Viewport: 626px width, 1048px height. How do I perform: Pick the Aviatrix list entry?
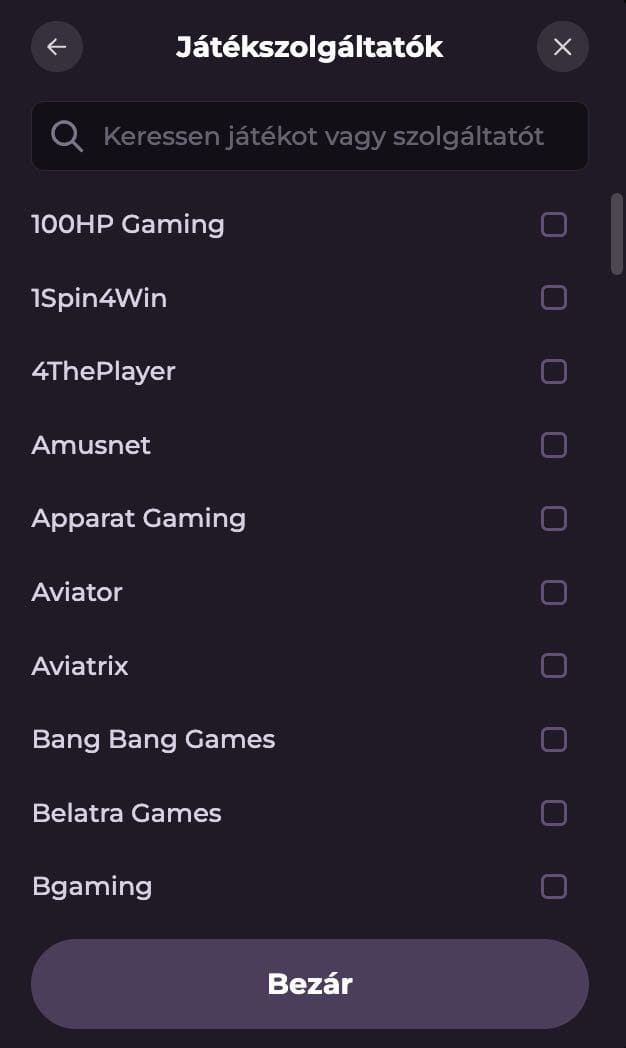[80, 666]
